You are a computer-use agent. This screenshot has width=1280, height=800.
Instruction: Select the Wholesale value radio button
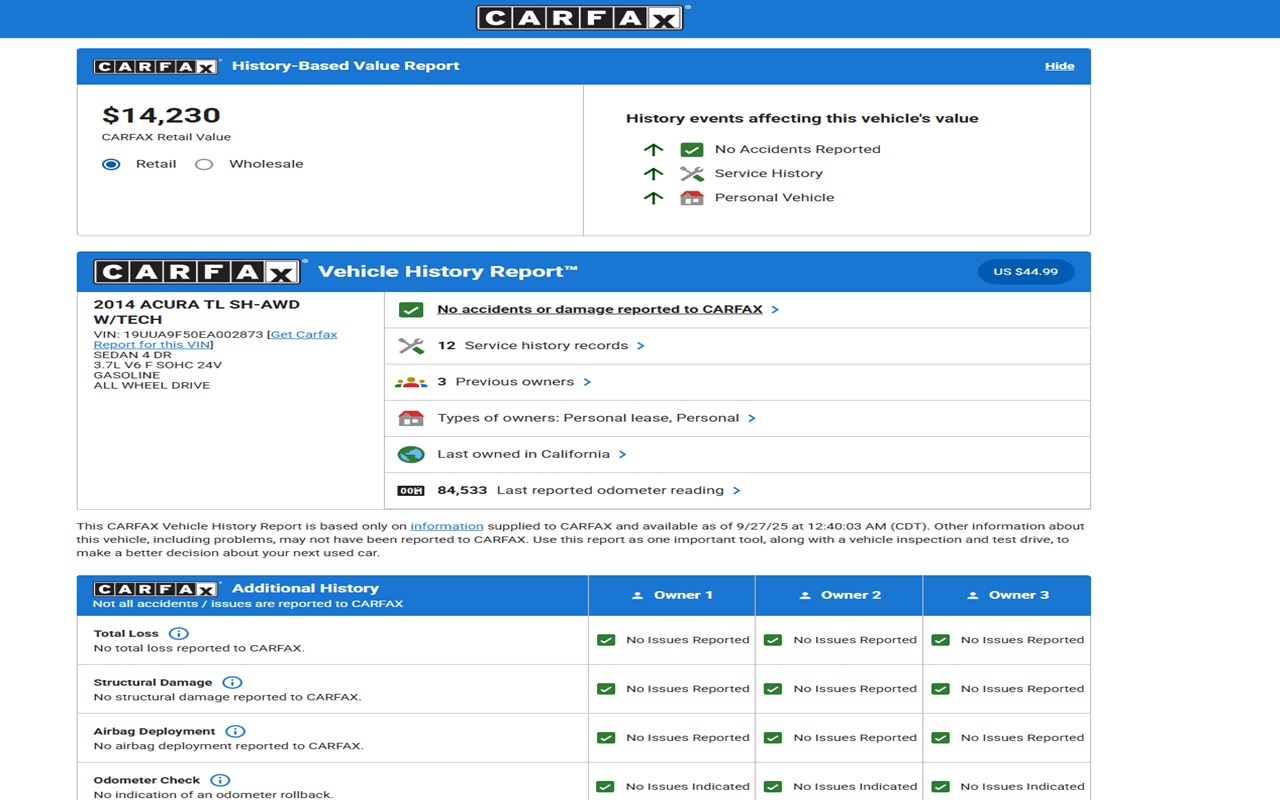point(204,164)
